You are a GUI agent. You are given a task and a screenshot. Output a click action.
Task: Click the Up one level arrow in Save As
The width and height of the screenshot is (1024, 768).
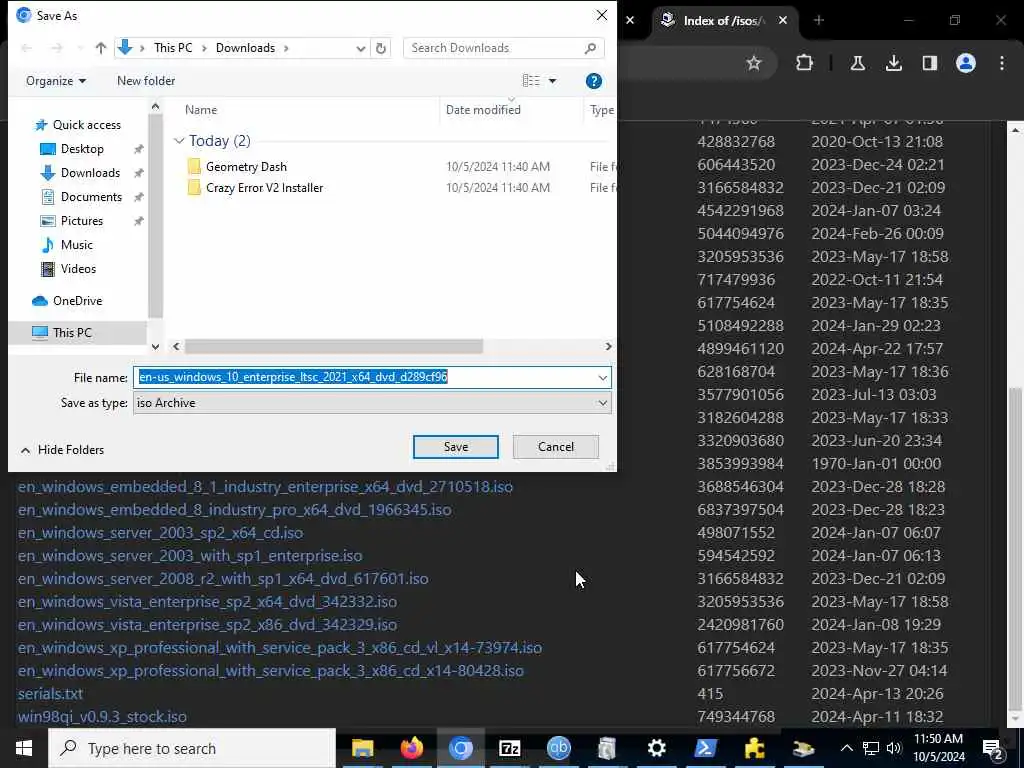click(101, 48)
